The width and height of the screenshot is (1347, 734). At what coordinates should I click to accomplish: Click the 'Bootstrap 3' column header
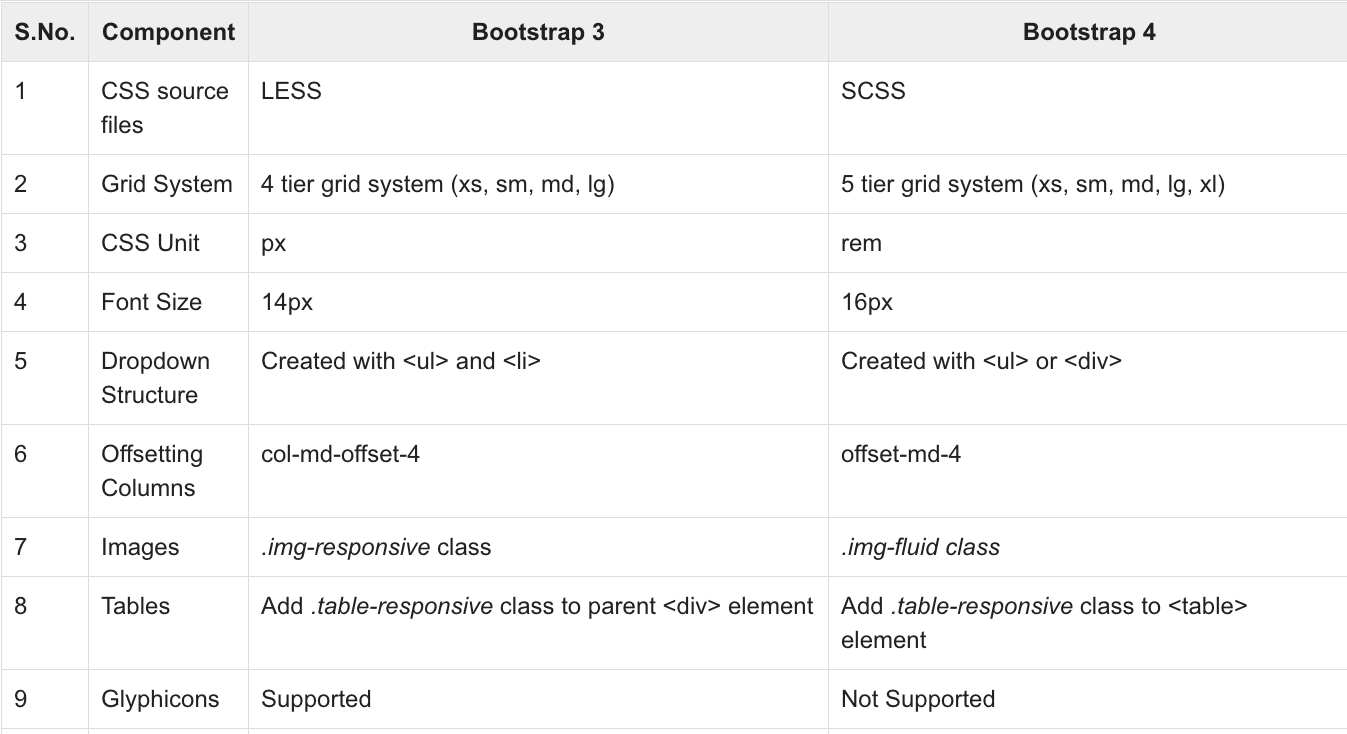click(x=538, y=32)
